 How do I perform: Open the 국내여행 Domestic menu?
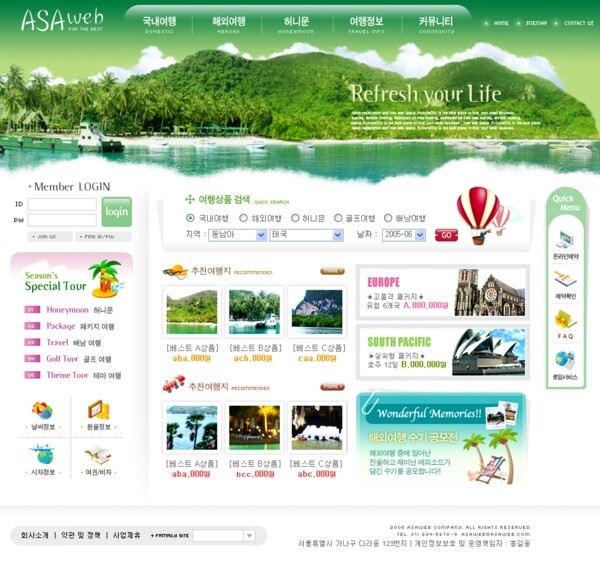pos(160,24)
